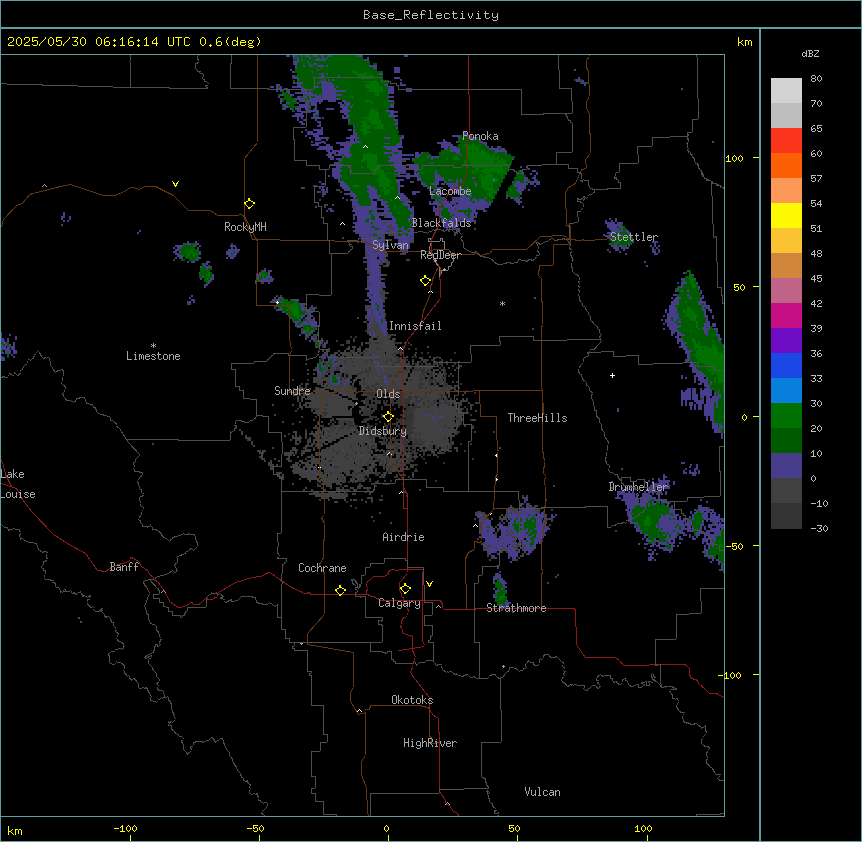This screenshot has height=842, width=862.
Task: Pick the purple swatch near 39 dBZ
Action: tap(786, 340)
